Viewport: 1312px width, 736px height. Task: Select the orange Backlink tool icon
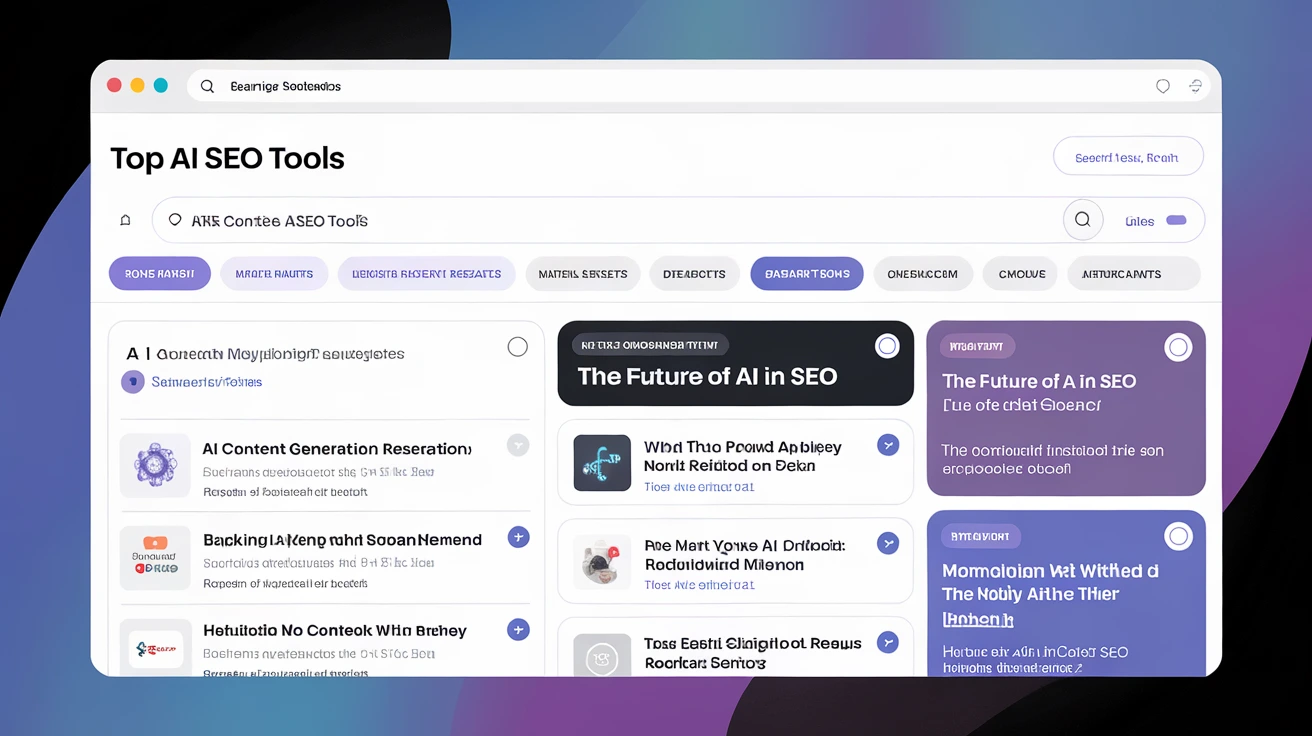coord(155,557)
